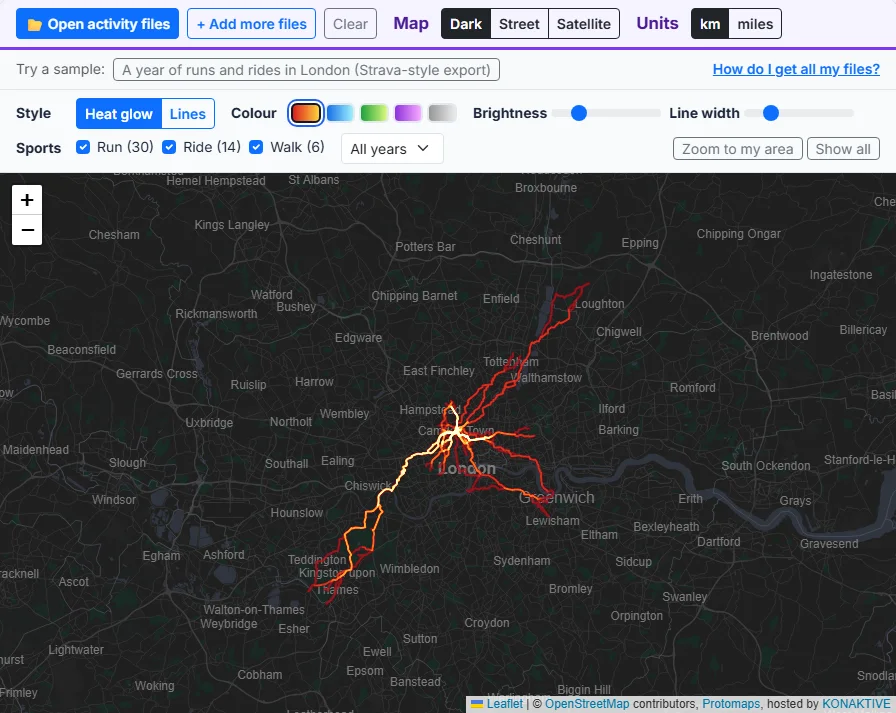
Task: Pick the orange-red colour swatch
Action: tap(306, 113)
